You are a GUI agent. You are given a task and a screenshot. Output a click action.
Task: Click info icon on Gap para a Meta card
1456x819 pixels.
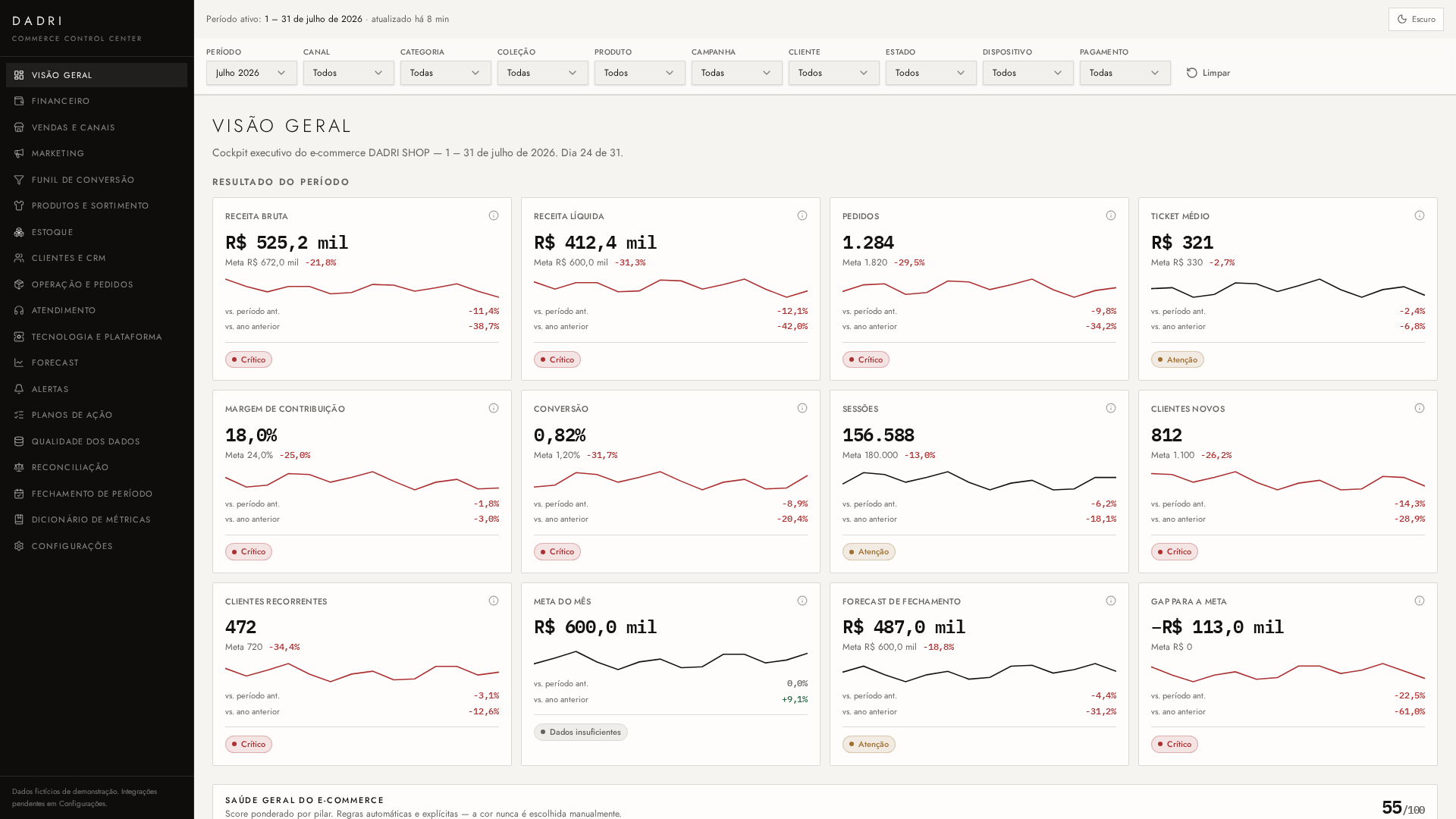tap(1420, 601)
